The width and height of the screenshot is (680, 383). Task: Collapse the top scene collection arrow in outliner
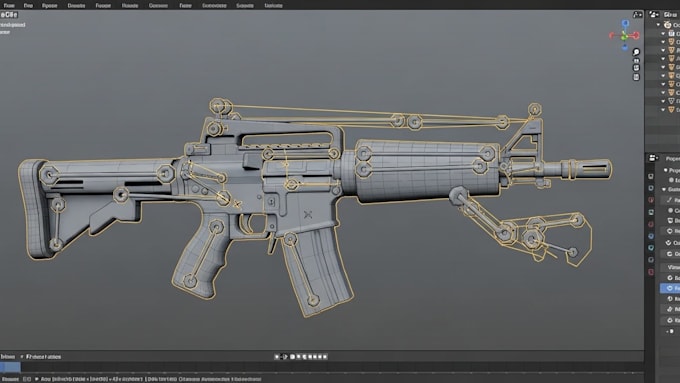[658, 25]
